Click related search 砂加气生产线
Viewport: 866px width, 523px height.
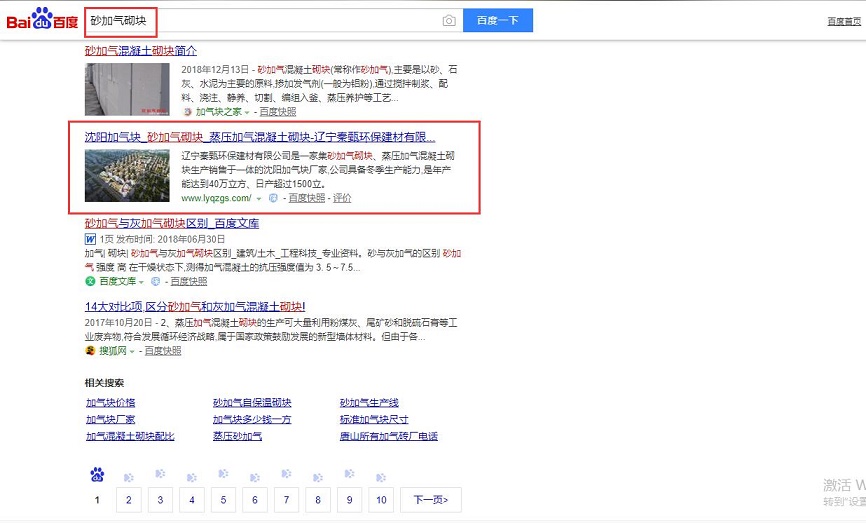click(x=369, y=403)
